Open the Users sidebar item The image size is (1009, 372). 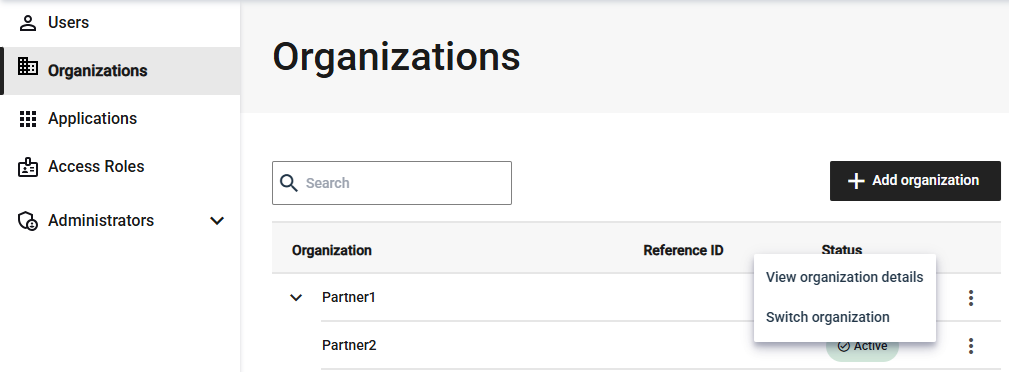pos(120,23)
